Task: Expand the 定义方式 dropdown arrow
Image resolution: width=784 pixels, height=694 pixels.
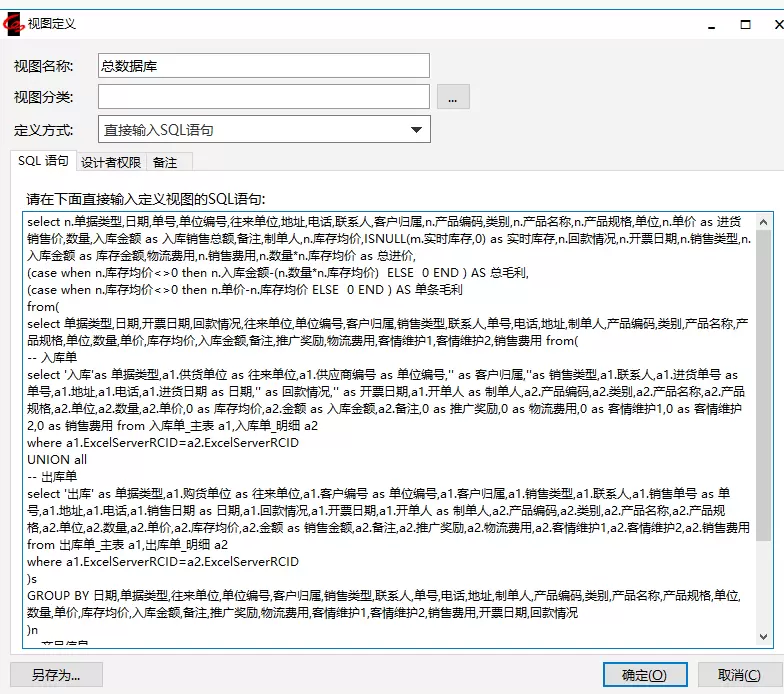Action: click(416, 130)
